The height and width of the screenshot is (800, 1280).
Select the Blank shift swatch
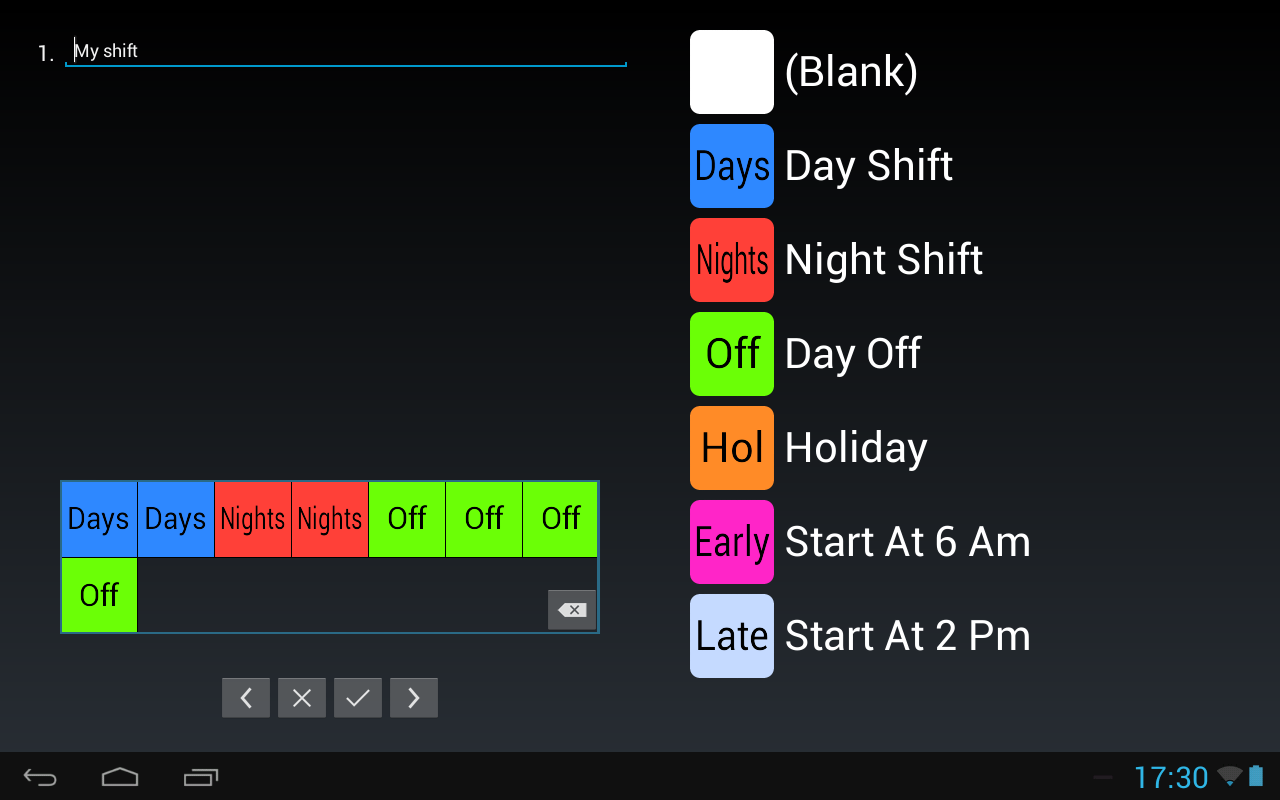click(x=731, y=72)
